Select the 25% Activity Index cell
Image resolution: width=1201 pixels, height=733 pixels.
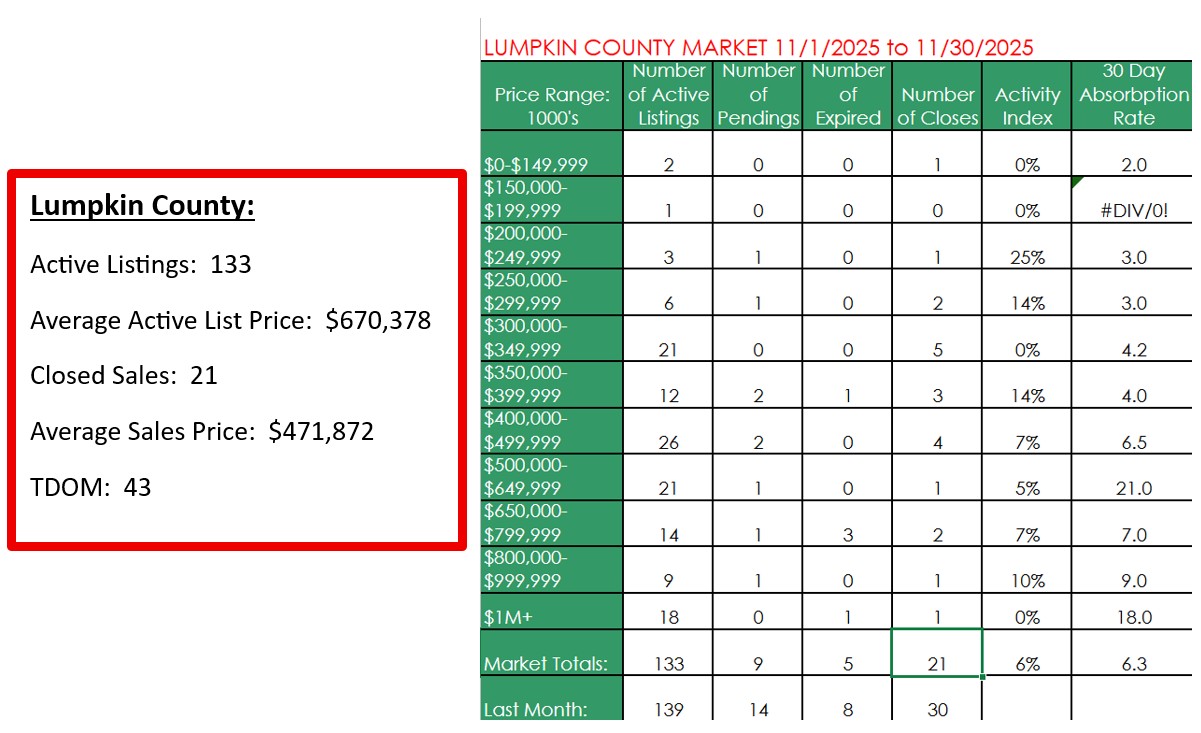pos(1027,257)
